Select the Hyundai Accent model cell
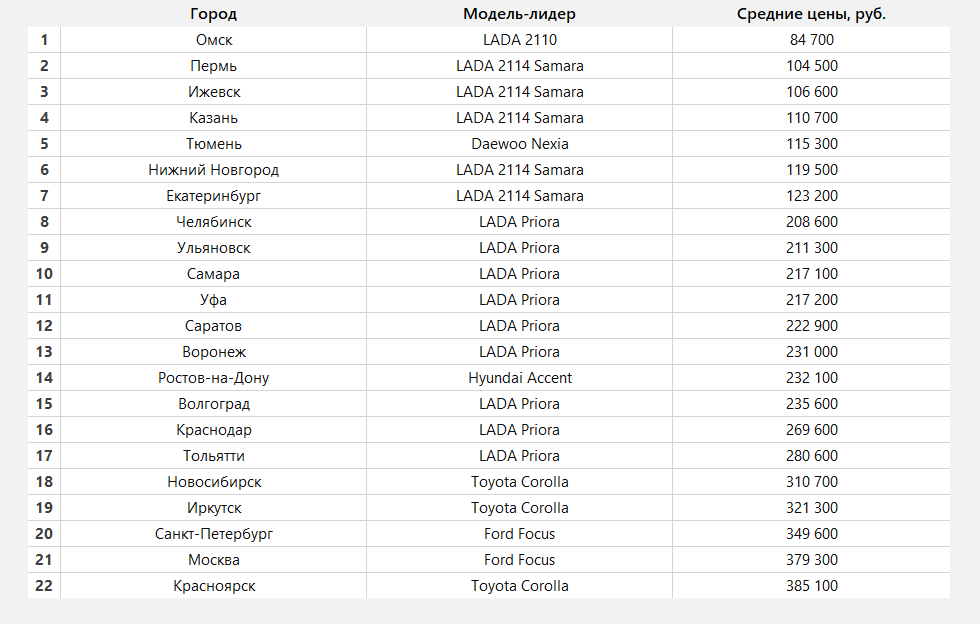Viewport: 980px width, 624px height. pyautogui.click(x=519, y=378)
